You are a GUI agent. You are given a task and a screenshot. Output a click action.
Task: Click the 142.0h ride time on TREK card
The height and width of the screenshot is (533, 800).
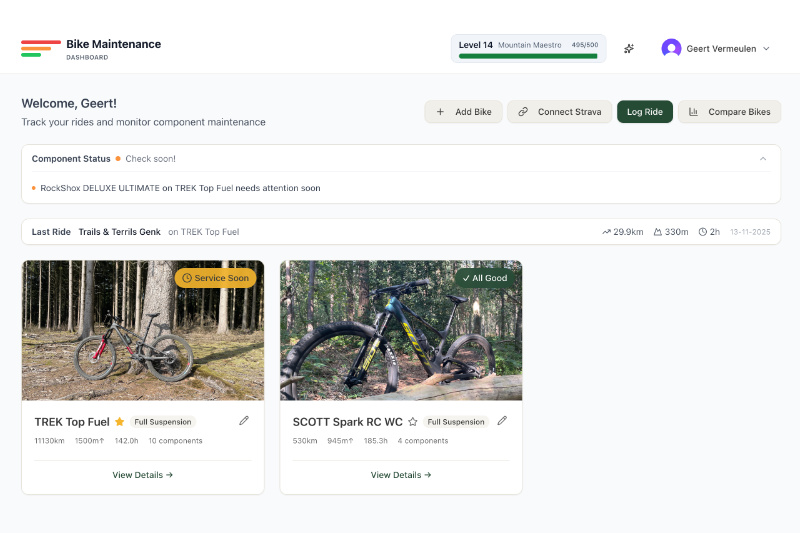pyautogui.click(x=127, y=441)
